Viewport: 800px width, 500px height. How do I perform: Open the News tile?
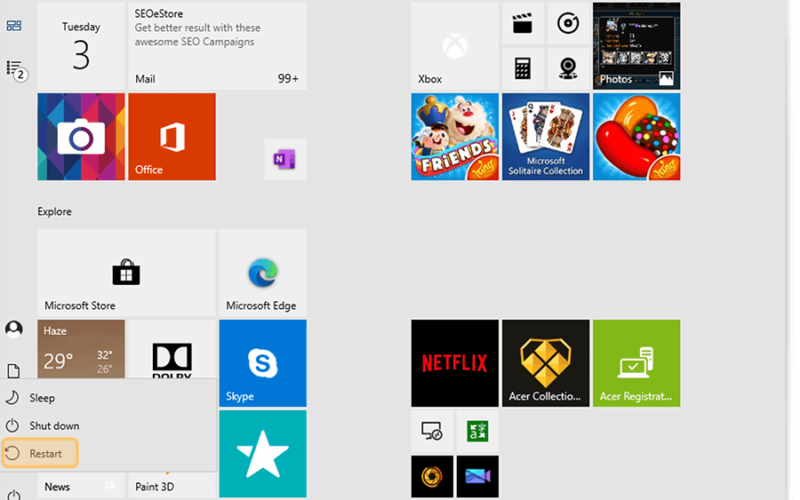point(81,485)
